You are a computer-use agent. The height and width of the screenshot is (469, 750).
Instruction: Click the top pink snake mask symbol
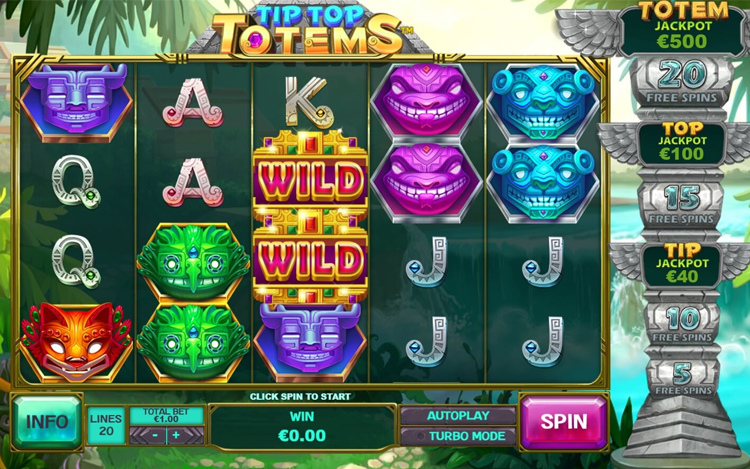(426, 100)
